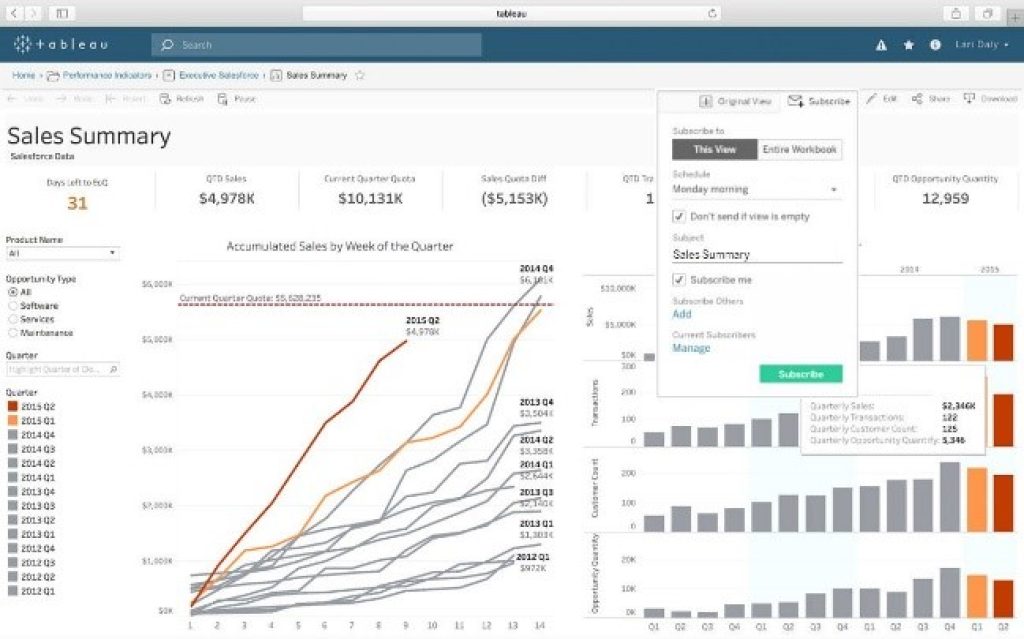Select the Maintenance opportunity type
Screen dimensions: 1024x639
coord(12,333)
